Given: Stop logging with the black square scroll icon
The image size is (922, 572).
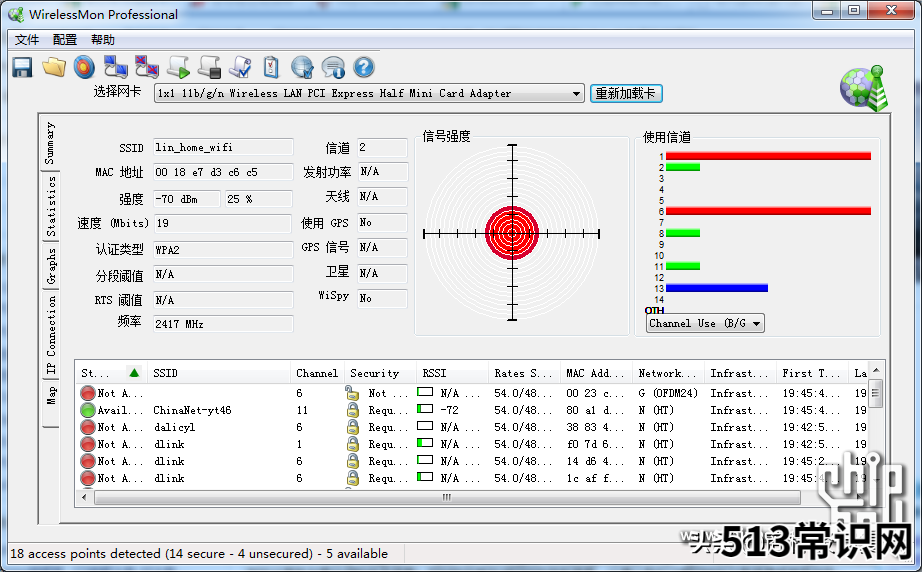Looking at the screenshot, I should coord(209,67).
